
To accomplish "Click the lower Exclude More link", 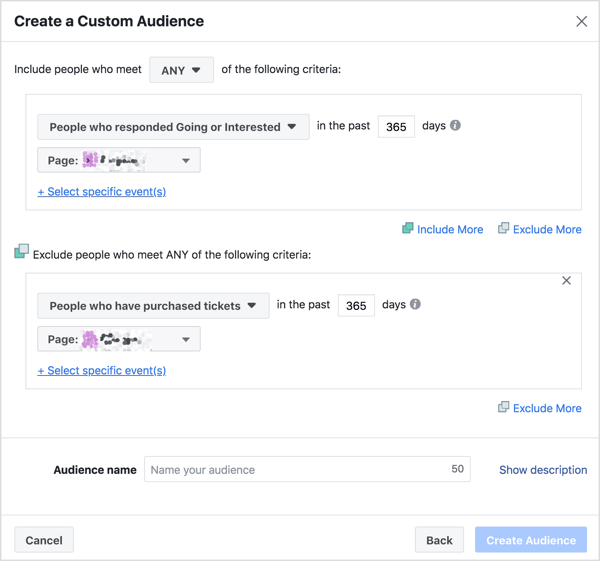I will 539,408.
